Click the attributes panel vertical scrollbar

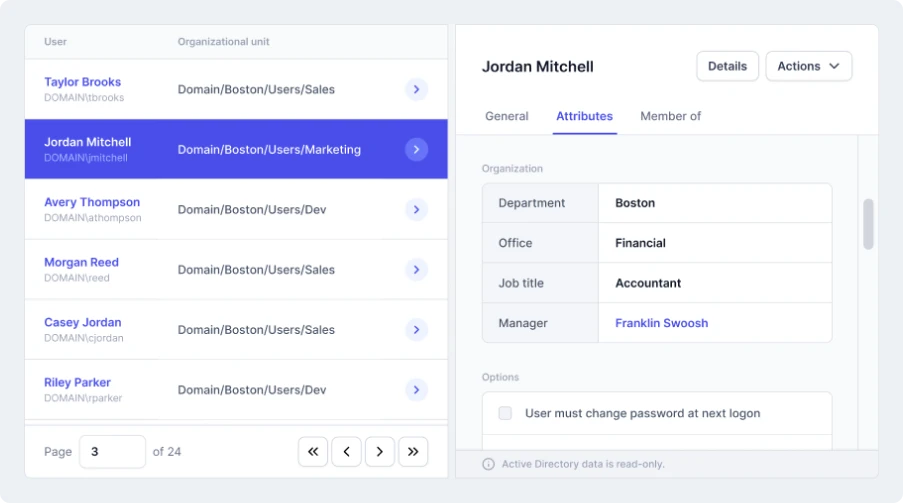click(868, 224)
